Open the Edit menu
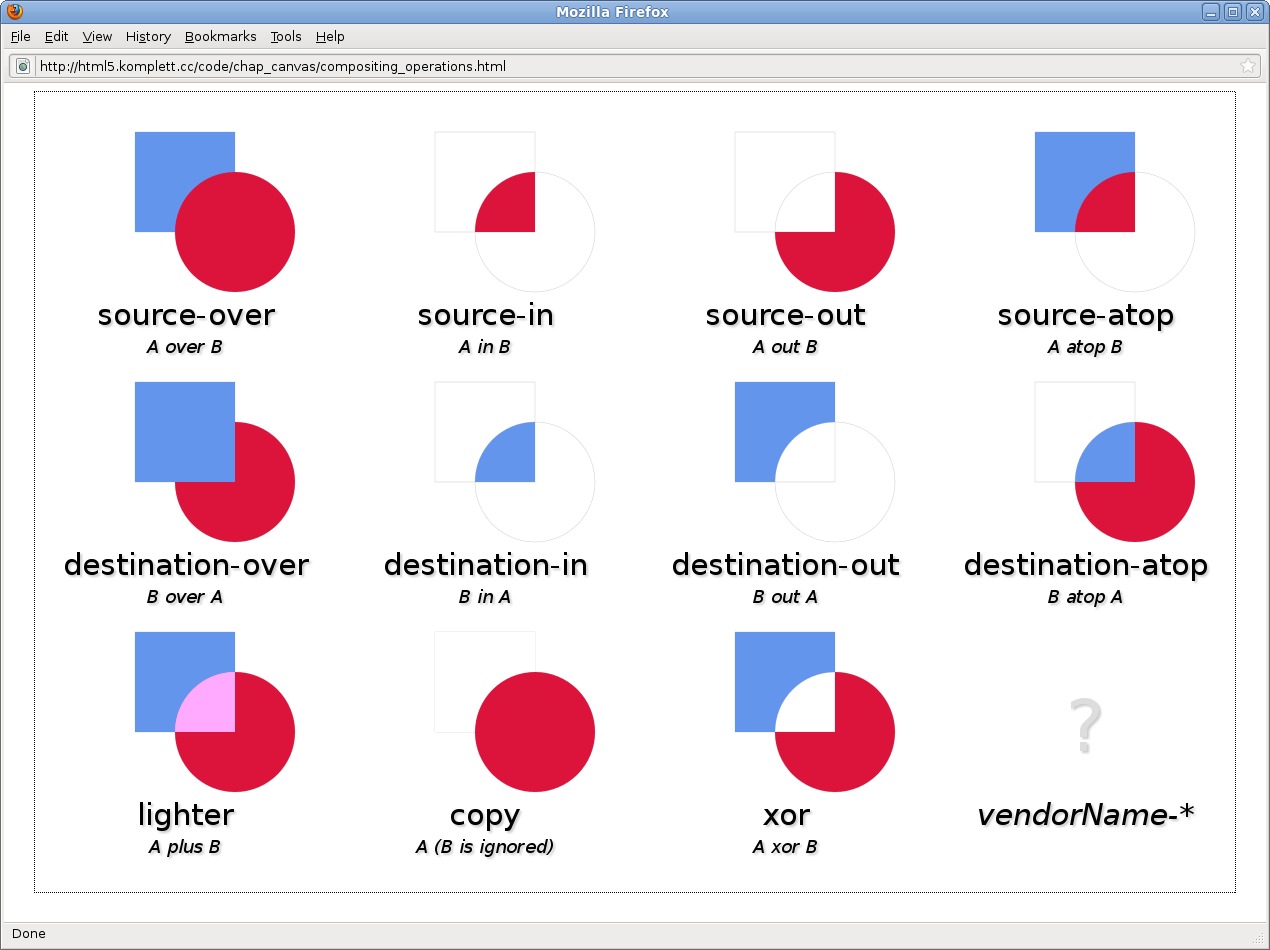The image size is (1270, 950). (56, 36)
